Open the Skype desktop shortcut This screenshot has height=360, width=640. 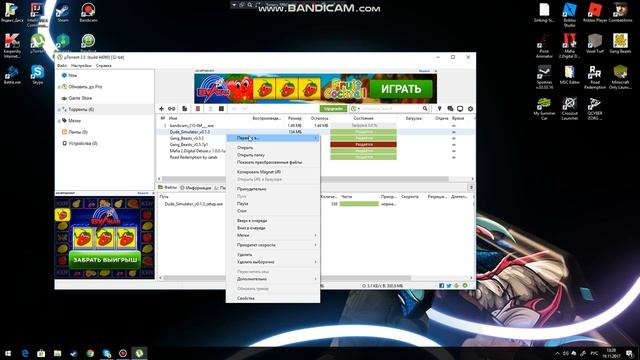(x=38, y=74)
